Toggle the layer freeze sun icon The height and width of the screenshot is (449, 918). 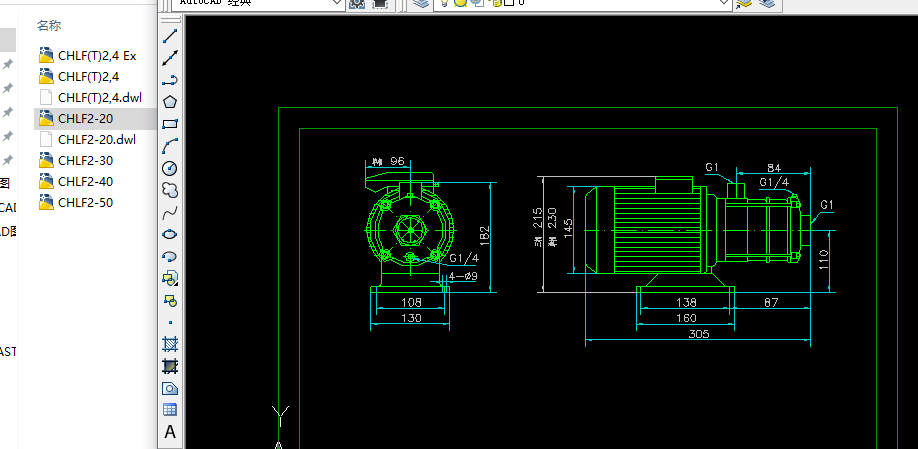pos(461,3)
